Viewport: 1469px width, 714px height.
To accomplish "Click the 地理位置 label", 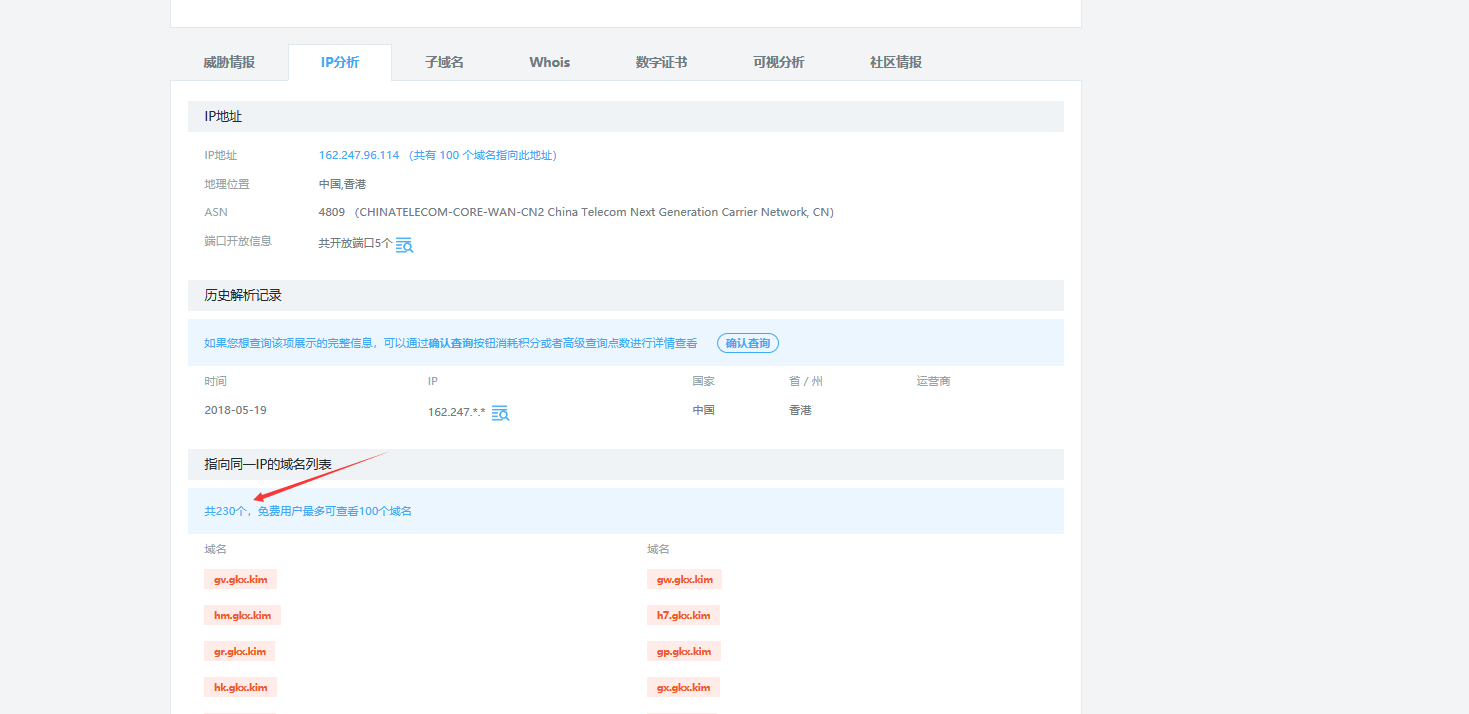I will pos(227,184).
